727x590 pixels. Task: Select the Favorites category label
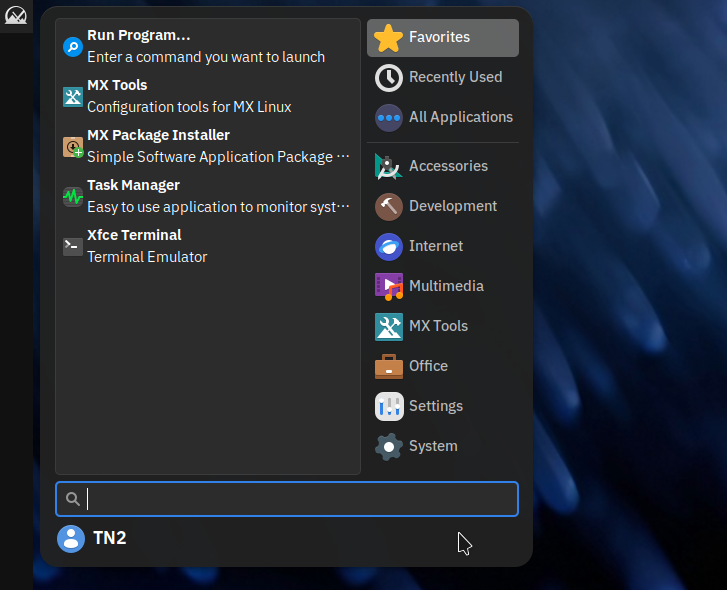(x=439, y=37)
